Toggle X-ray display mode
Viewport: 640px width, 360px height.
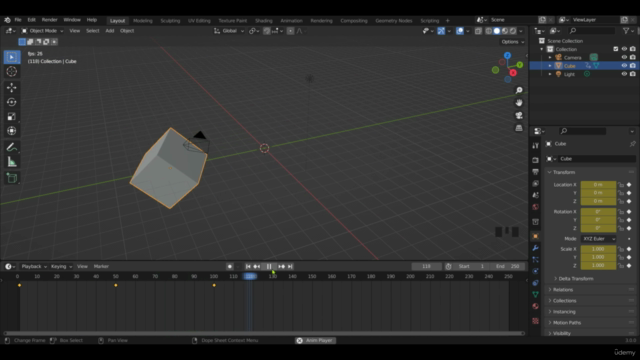478,31
